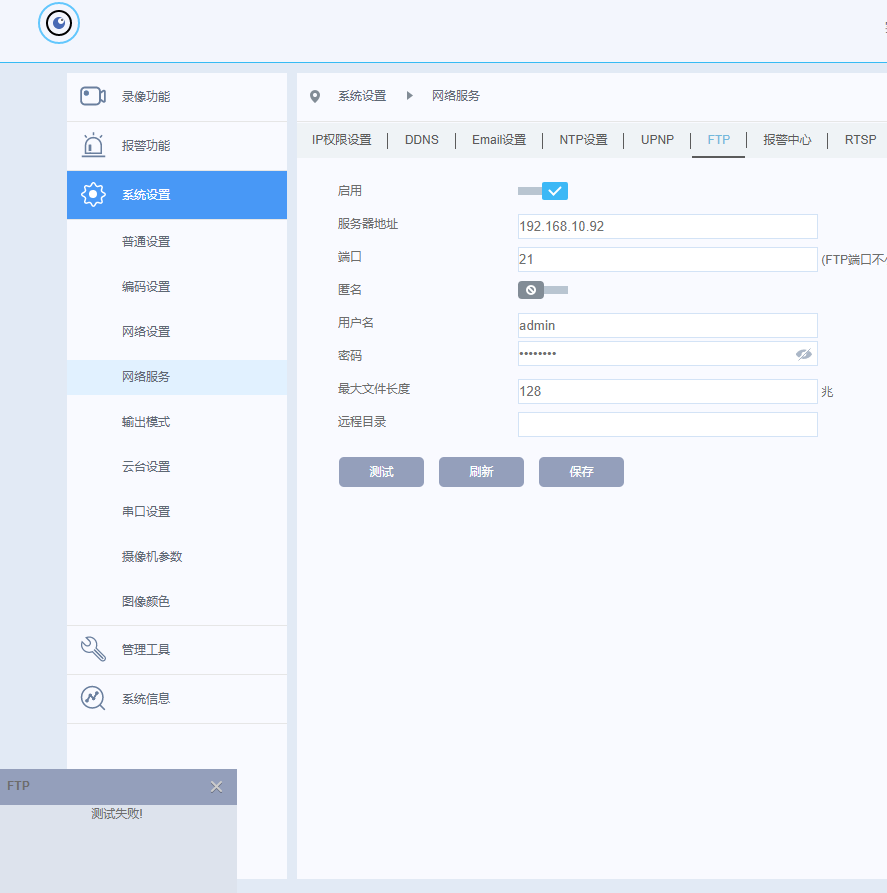This screenshot has height=893, width=887.
Task: Click the camera eye logo icon
Action: pyautogui.click(x=59, y=23)
